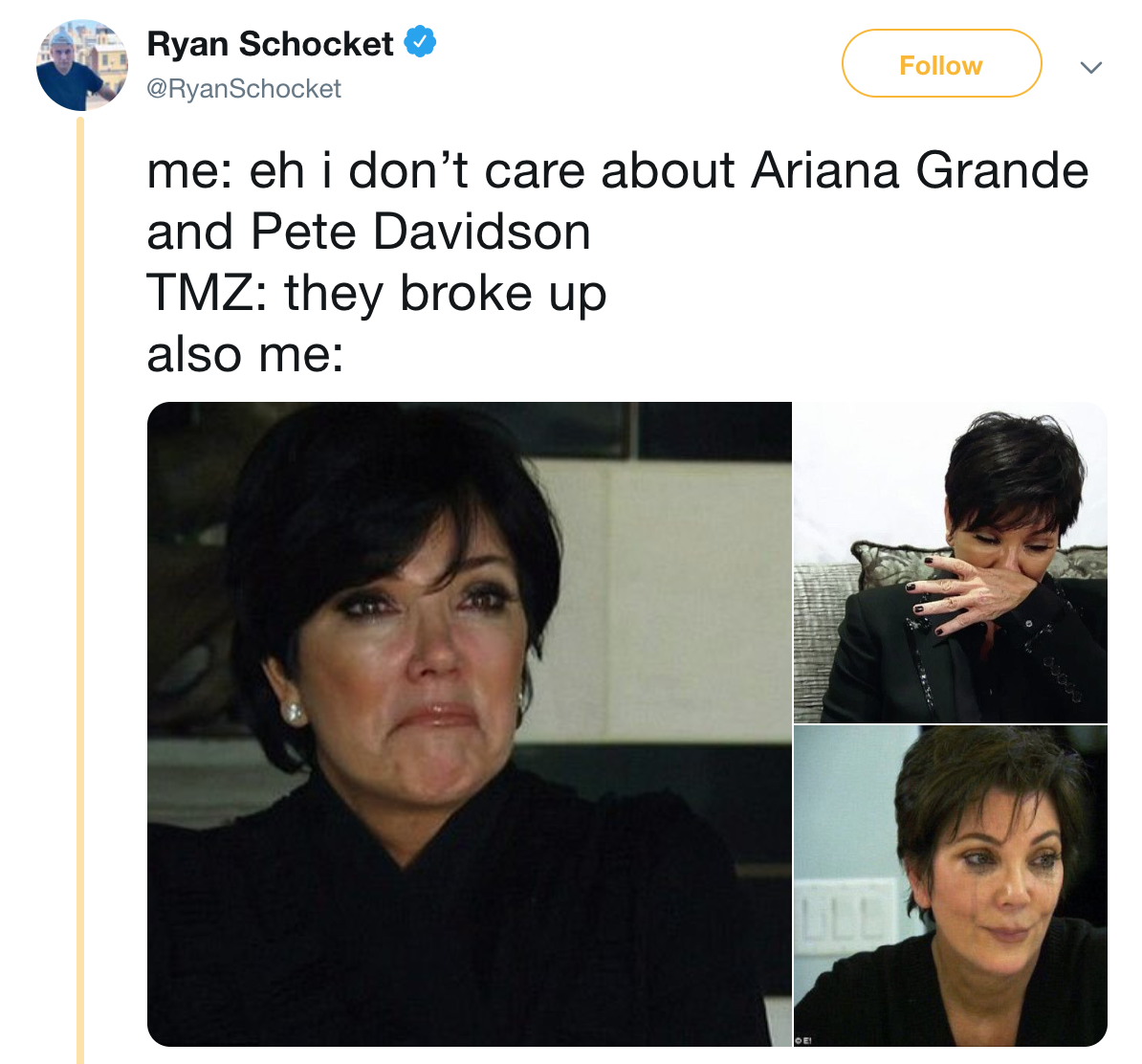Select the line also me:

point(246,354)
